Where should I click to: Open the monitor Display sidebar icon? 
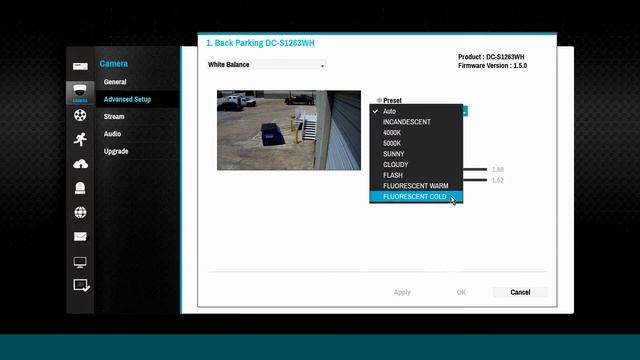pyautogui.click(x=80, y=262)
